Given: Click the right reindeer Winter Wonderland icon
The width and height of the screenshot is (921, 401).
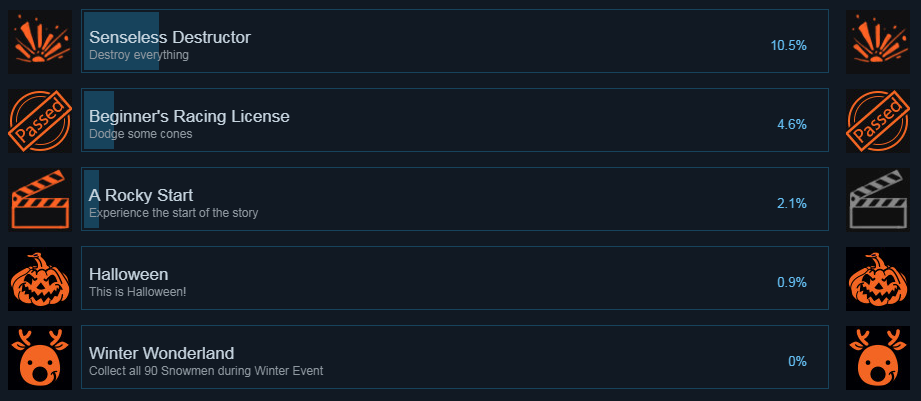Looking at the screenshot, I should (878, 358).
